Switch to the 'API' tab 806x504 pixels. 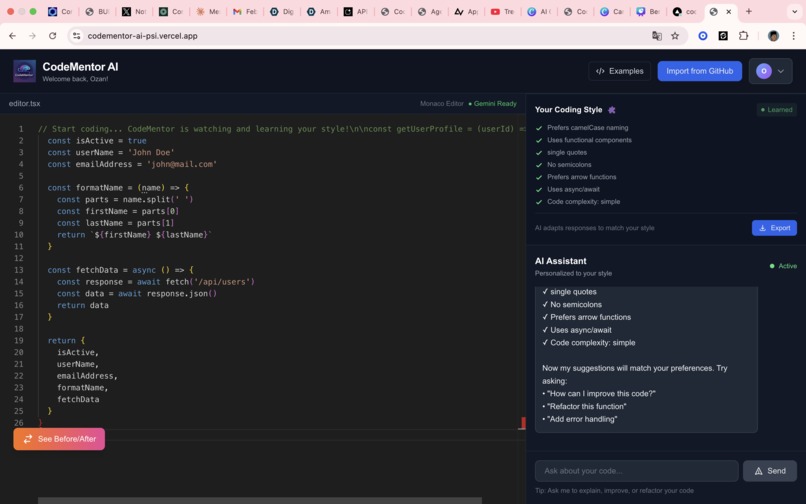click(x=355, y=11)
